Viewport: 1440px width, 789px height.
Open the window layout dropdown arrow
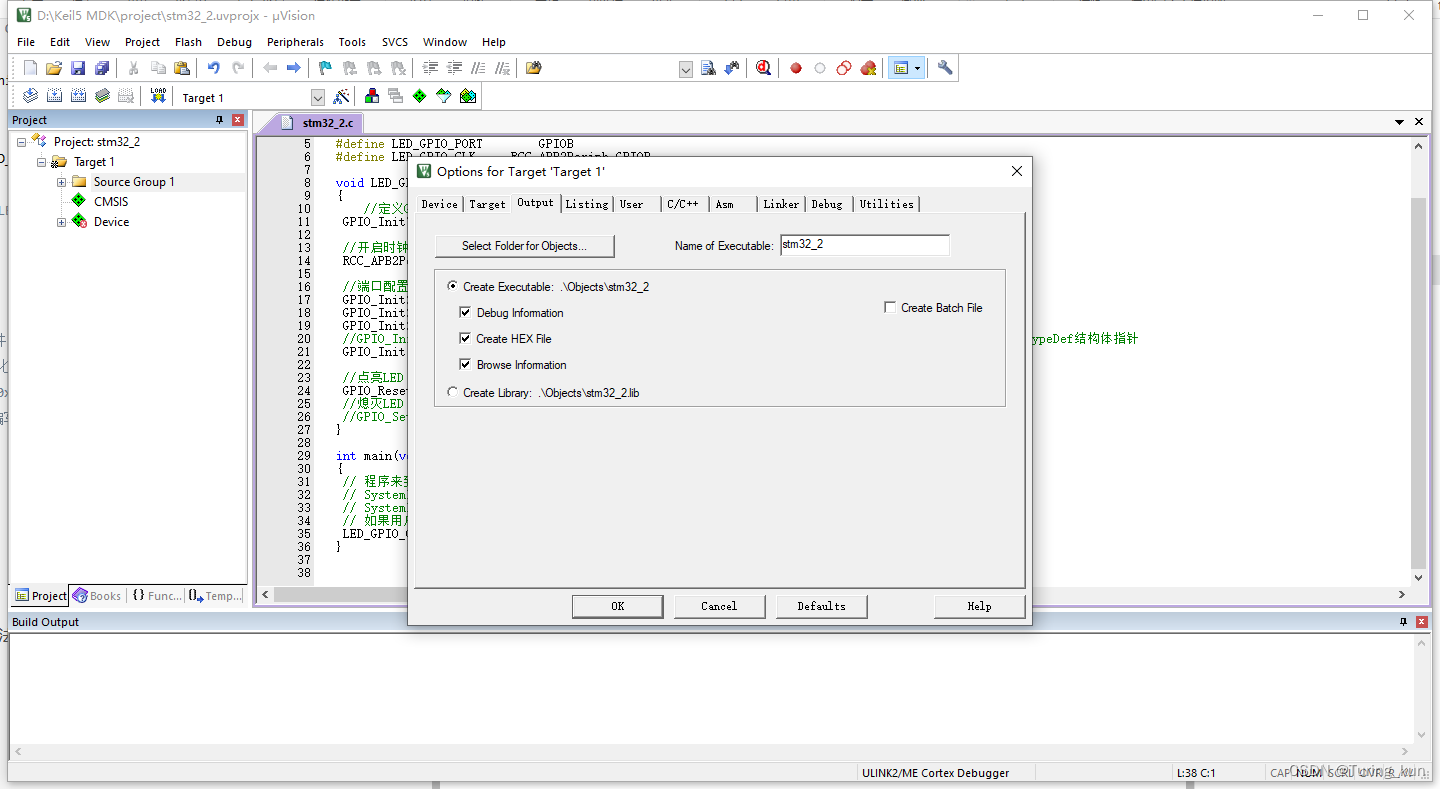[917, 68]
